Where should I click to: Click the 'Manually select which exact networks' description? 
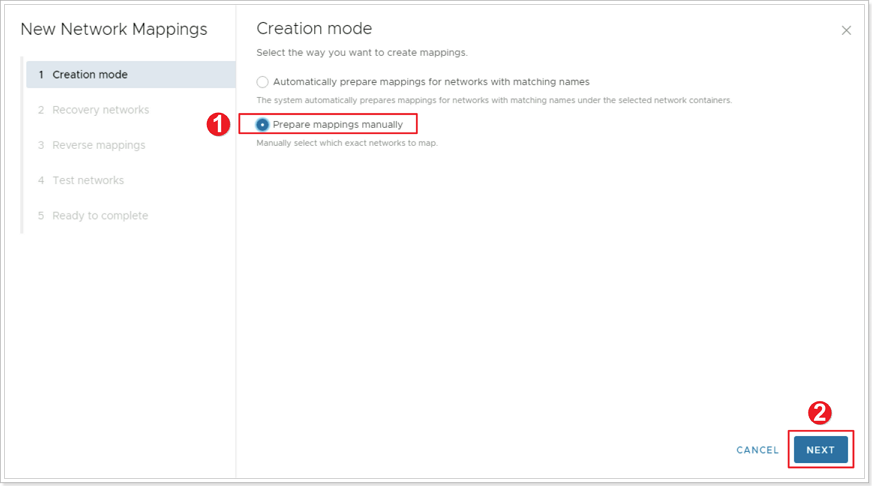(x=347, y=143)
